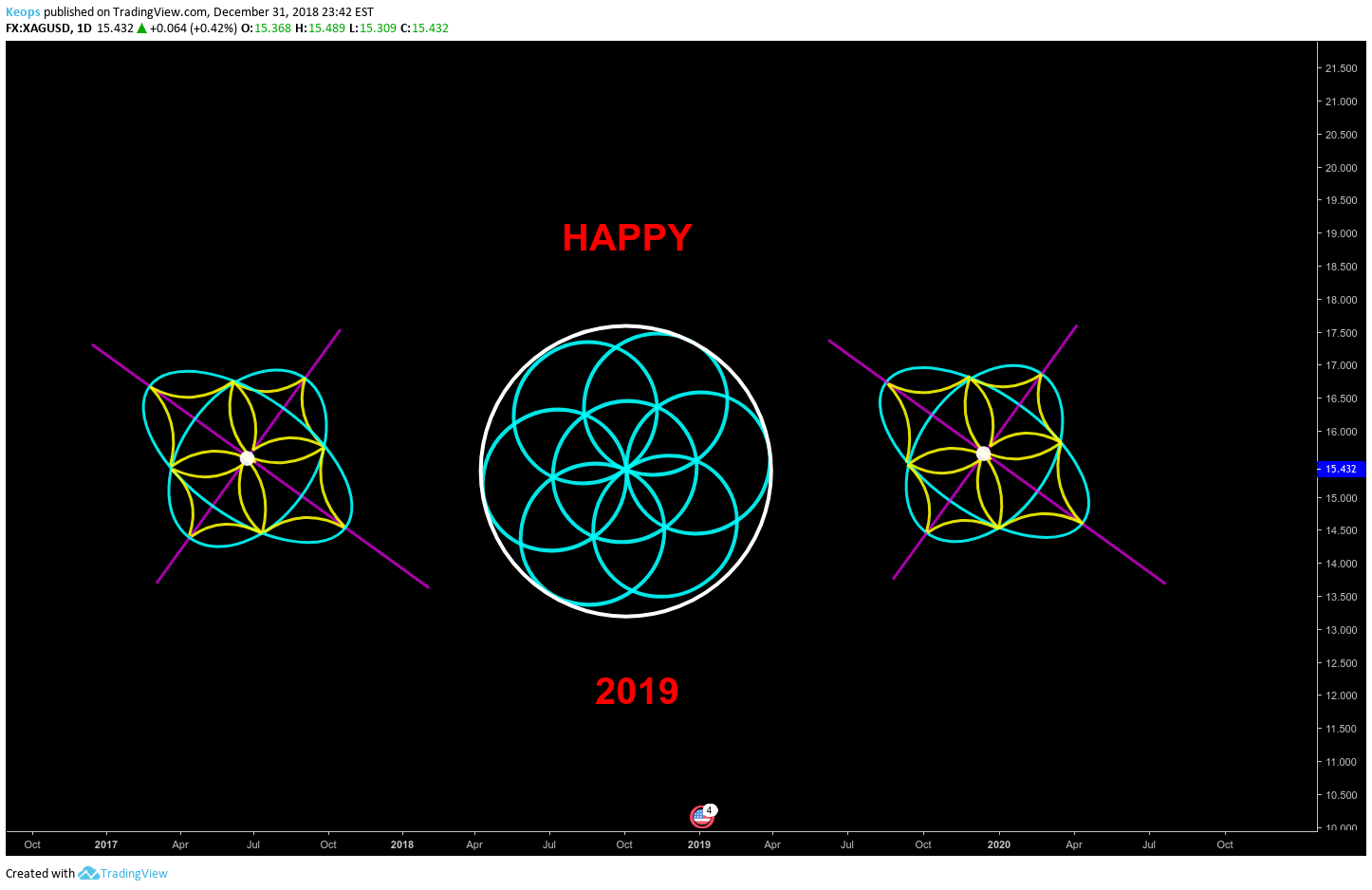Click the +0.064 (+0.42%) change value
The width and height of the screenshot is (1372, 890).
(194, 28)
